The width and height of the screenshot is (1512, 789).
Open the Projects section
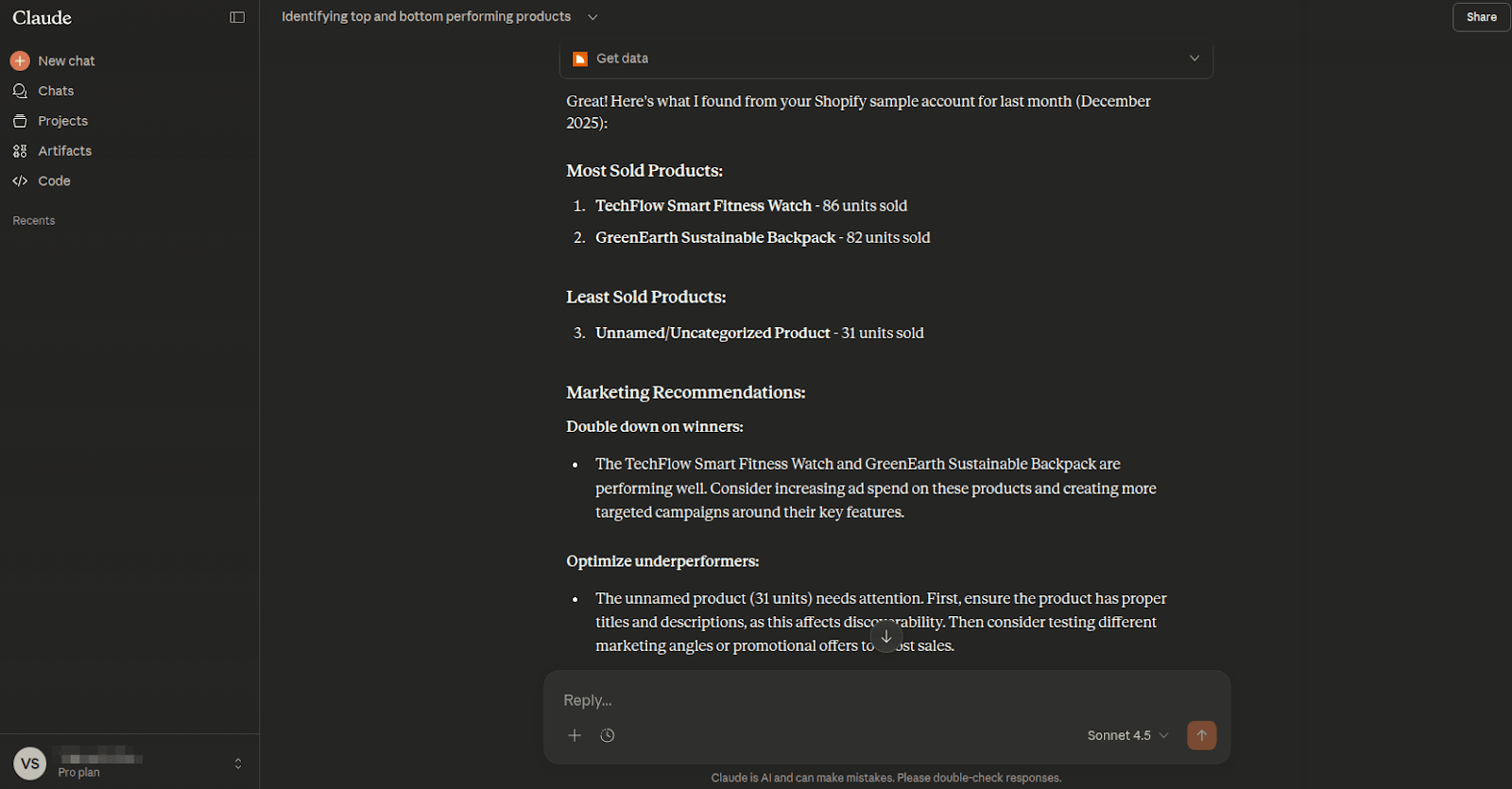62,121
